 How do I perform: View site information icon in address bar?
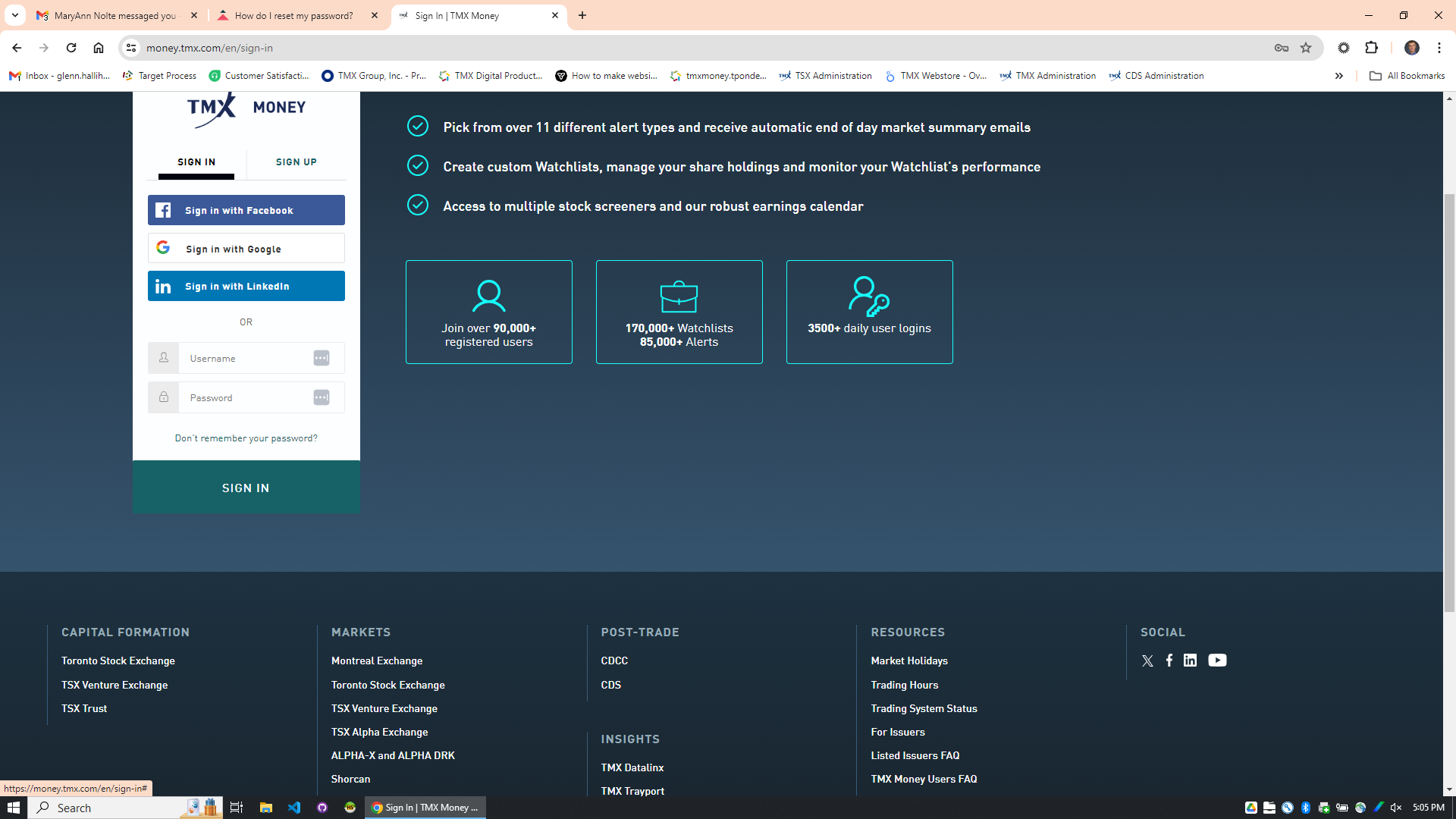[x=131, y=48]
